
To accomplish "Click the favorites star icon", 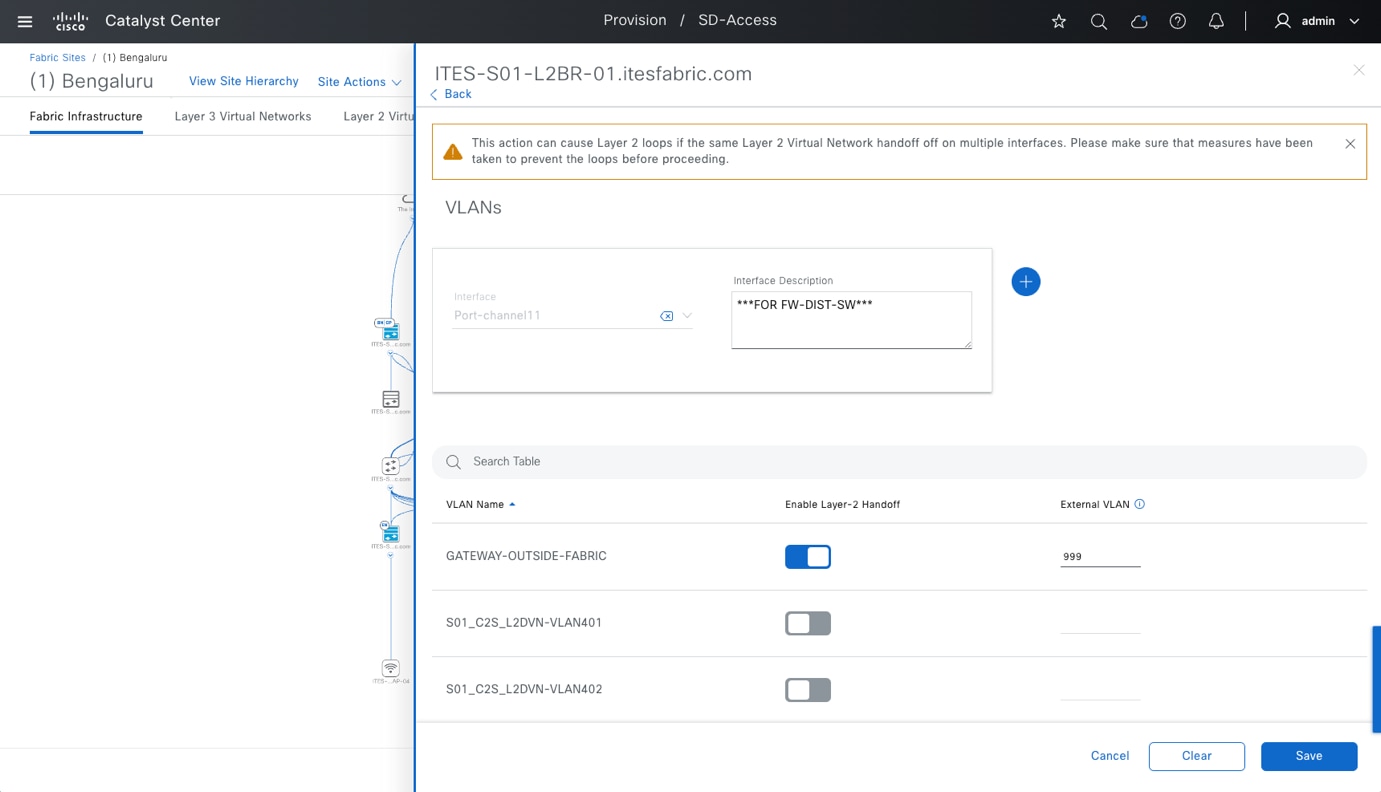I will (x=1059, y=21).
